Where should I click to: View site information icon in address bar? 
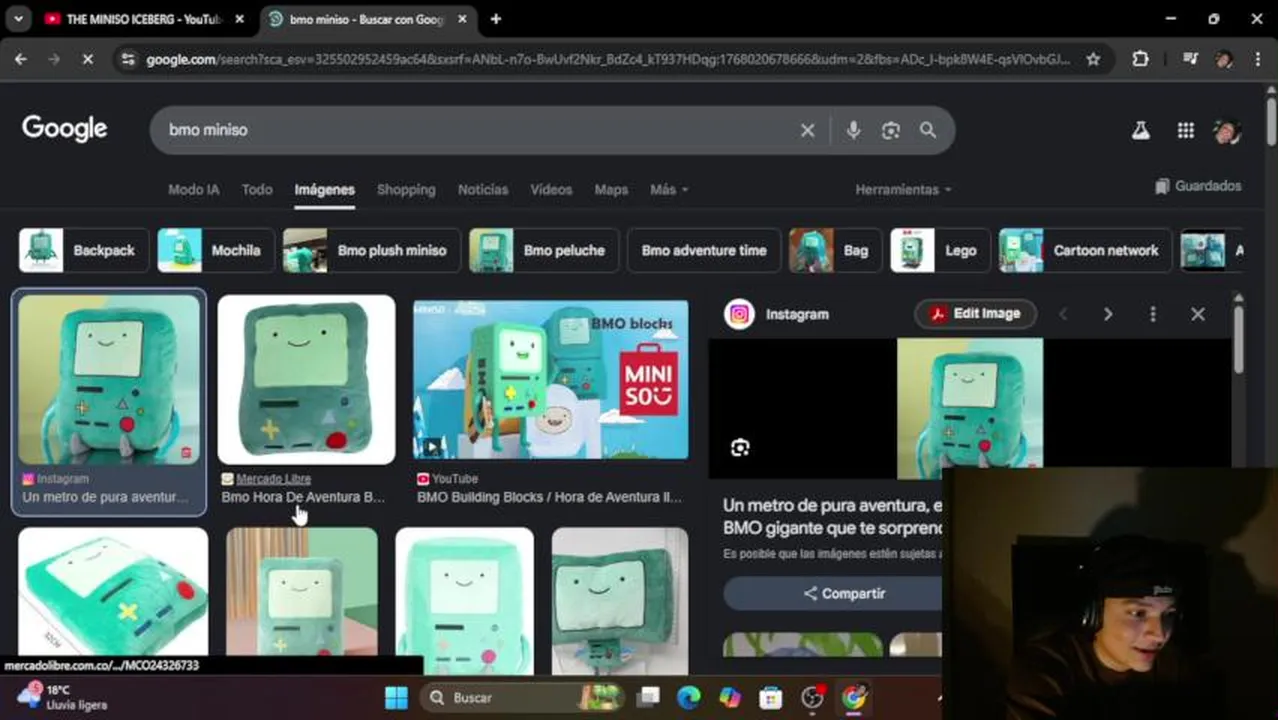click(127, 59)
